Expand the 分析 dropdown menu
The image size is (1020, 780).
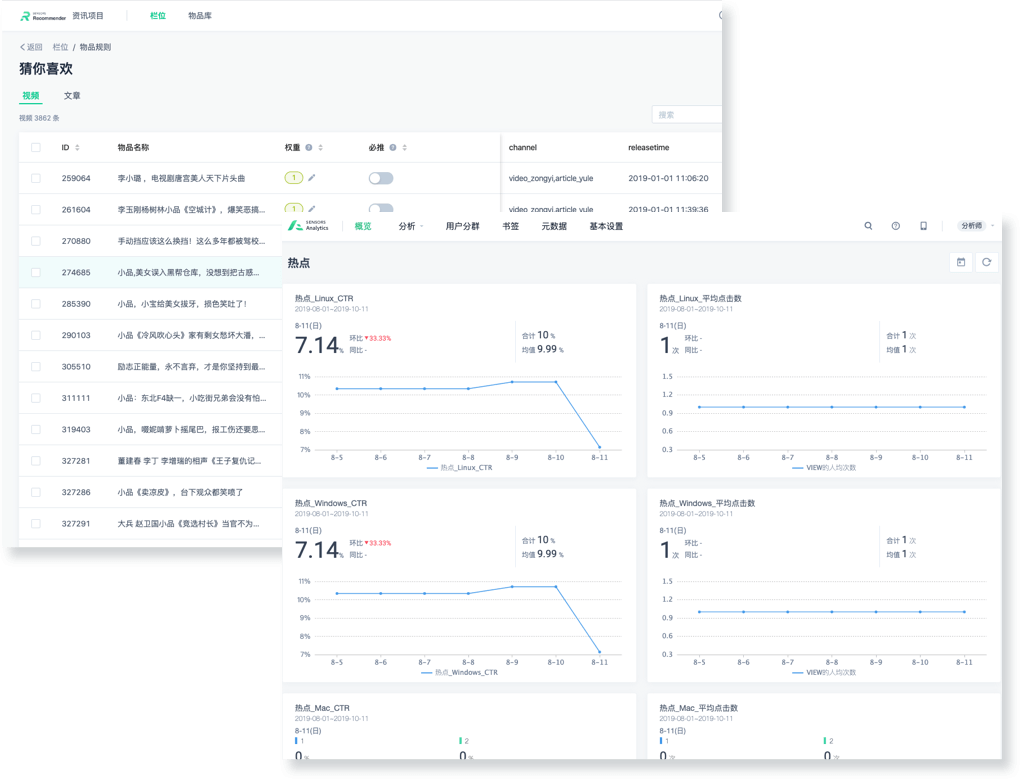pos(410,226)
